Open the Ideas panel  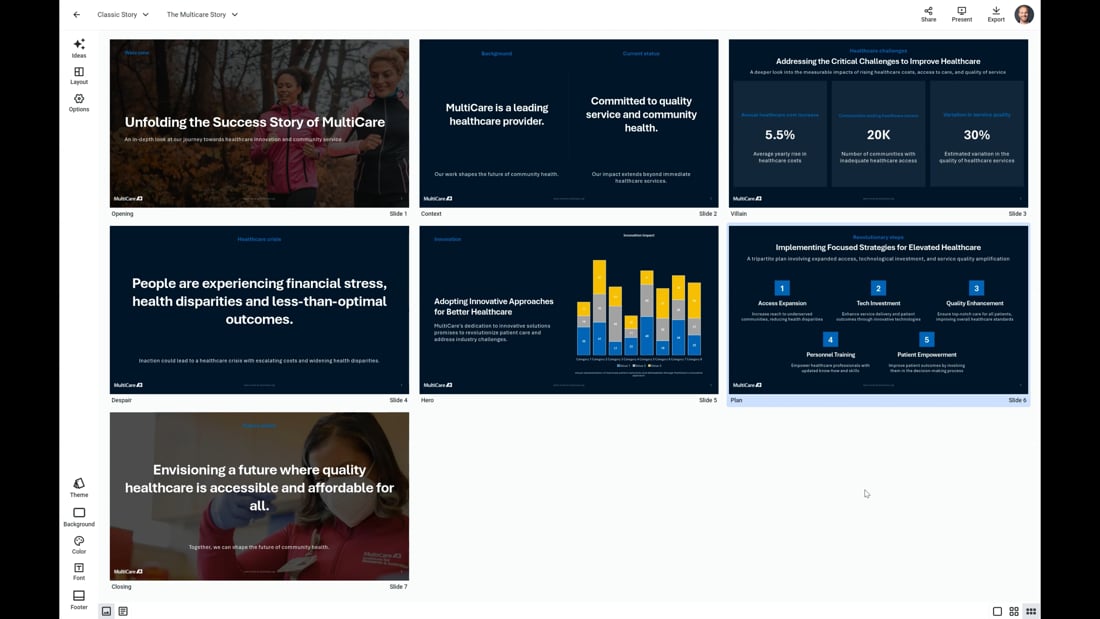pos(78,48)
